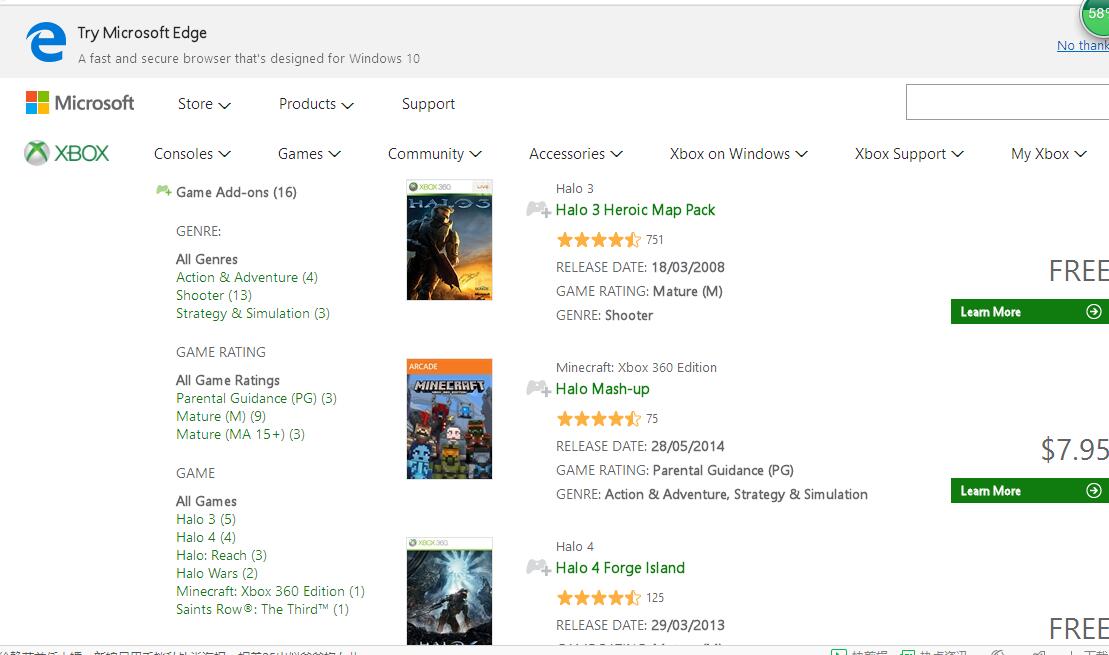Filter by Shooter (13) genre
1109x655 pixels.
214,295
